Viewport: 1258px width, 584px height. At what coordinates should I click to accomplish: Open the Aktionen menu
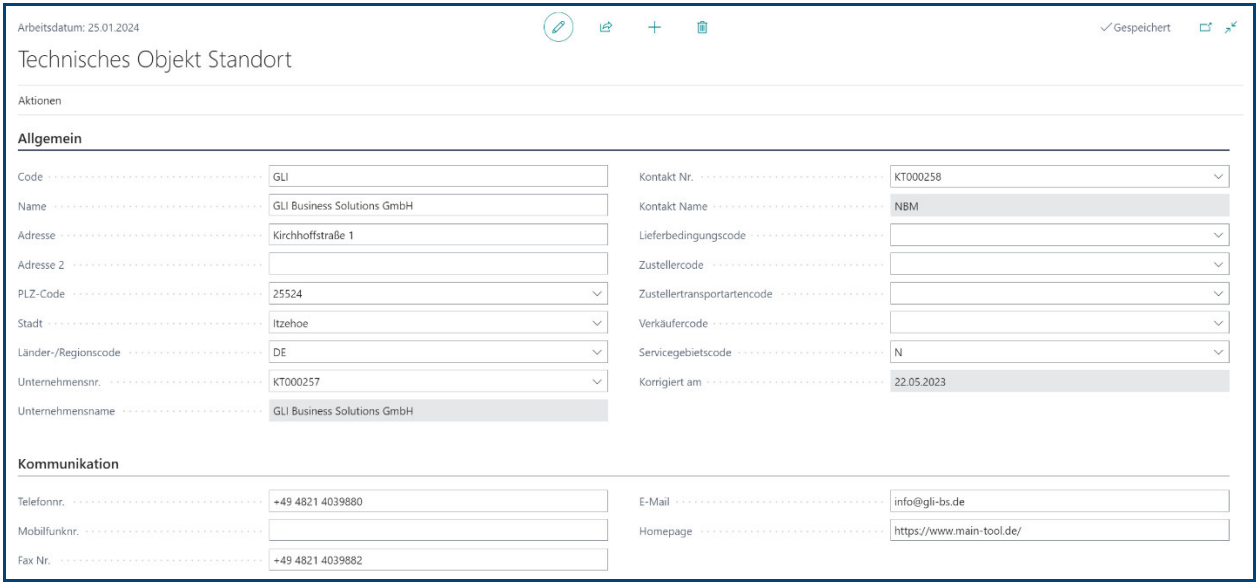[40, 101]
